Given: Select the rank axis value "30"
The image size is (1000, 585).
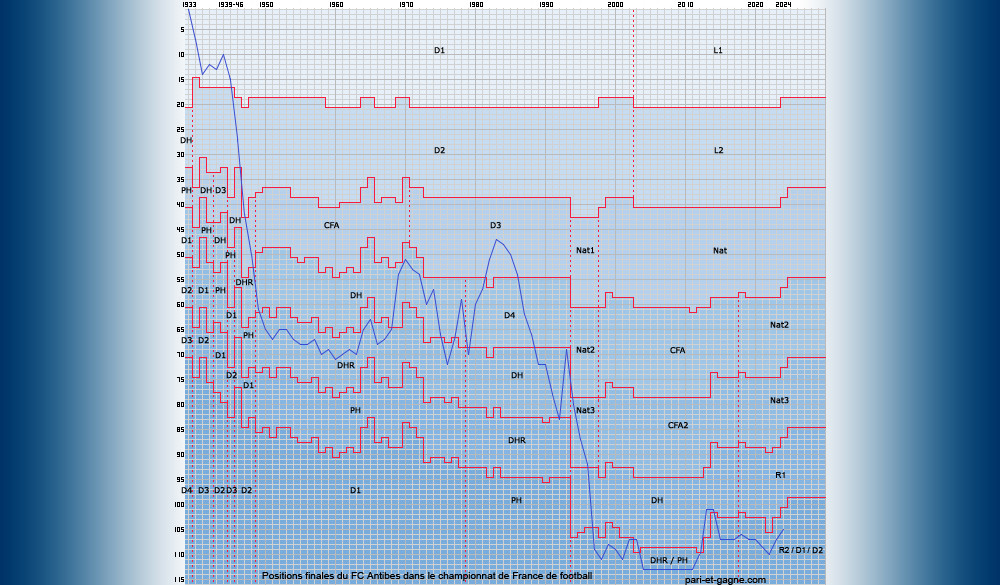Looking at the screenshot, I should click(x=181, y=154).
